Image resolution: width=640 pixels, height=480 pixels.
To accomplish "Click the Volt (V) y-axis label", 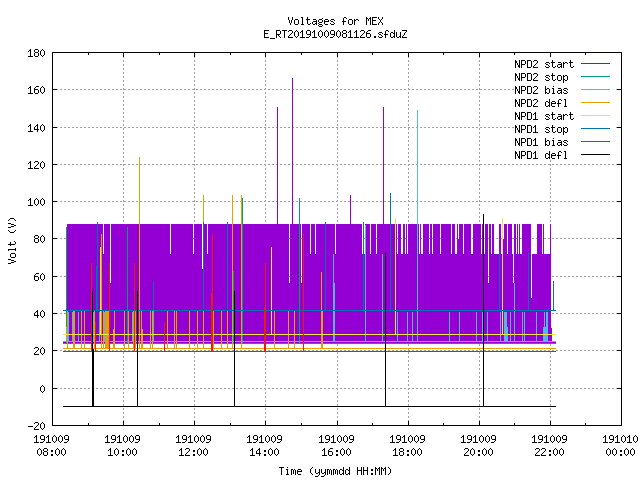I will tap(12, 240).
